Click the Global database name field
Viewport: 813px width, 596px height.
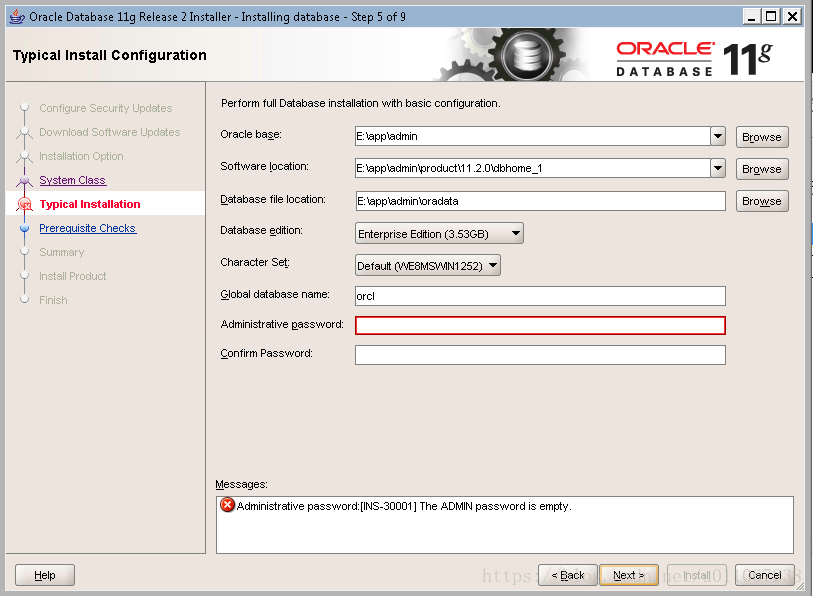point(540,296)
